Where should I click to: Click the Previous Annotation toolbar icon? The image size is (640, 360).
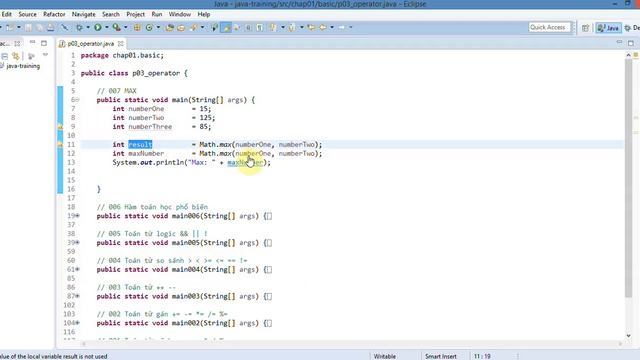click(x=292, y=27)
